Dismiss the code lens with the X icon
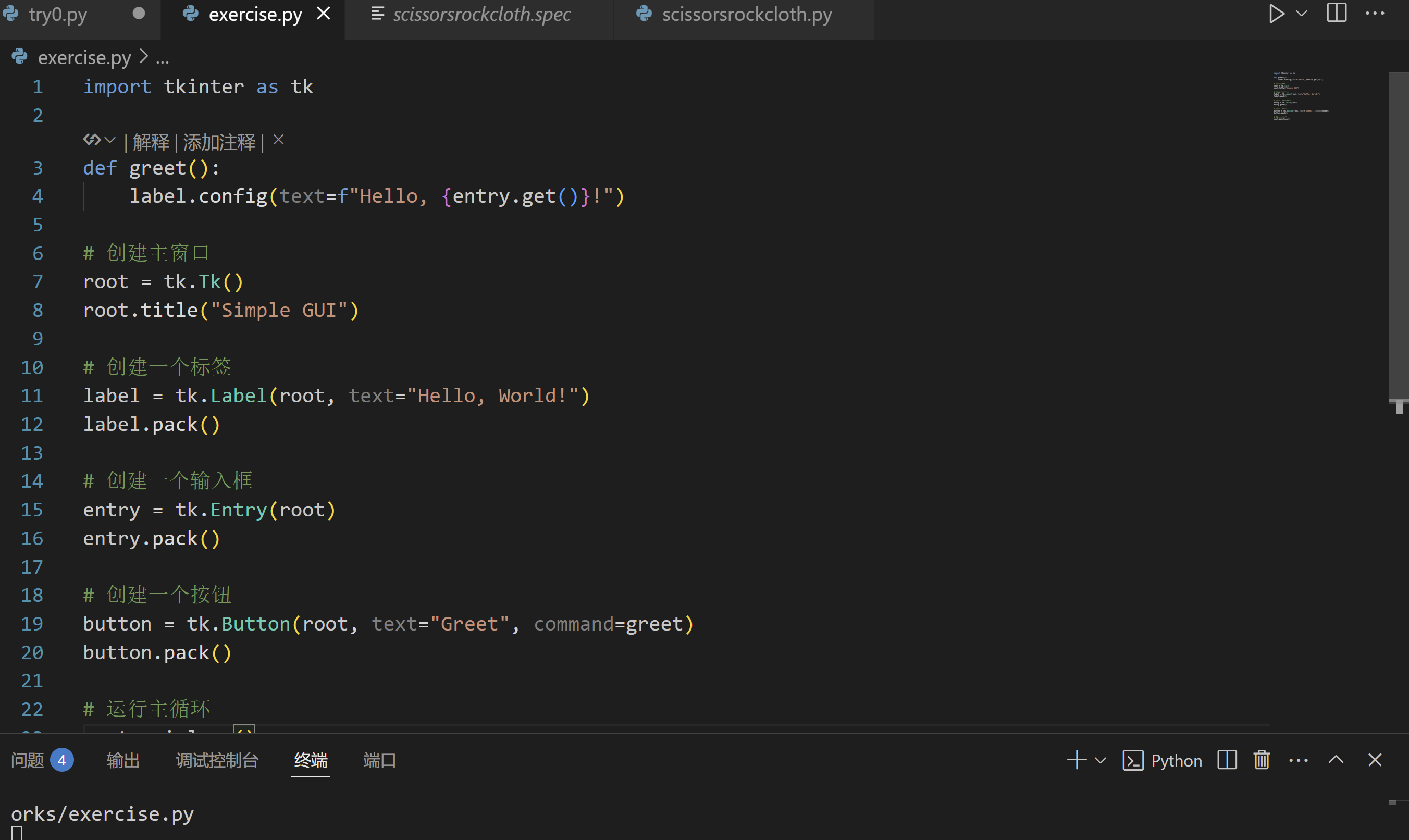This screenshot has height=840, width=1409. pyautogui.click(x=278, y=140)
